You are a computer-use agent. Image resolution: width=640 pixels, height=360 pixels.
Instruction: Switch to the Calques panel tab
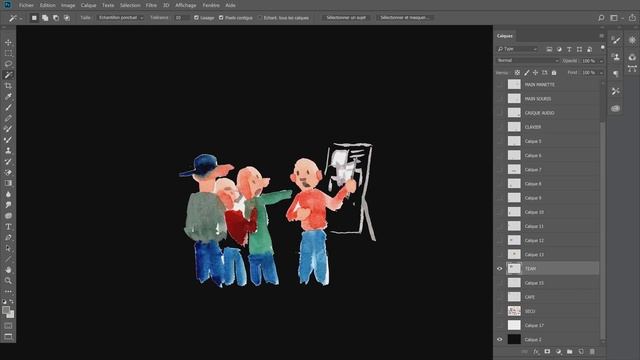[504, 36]
